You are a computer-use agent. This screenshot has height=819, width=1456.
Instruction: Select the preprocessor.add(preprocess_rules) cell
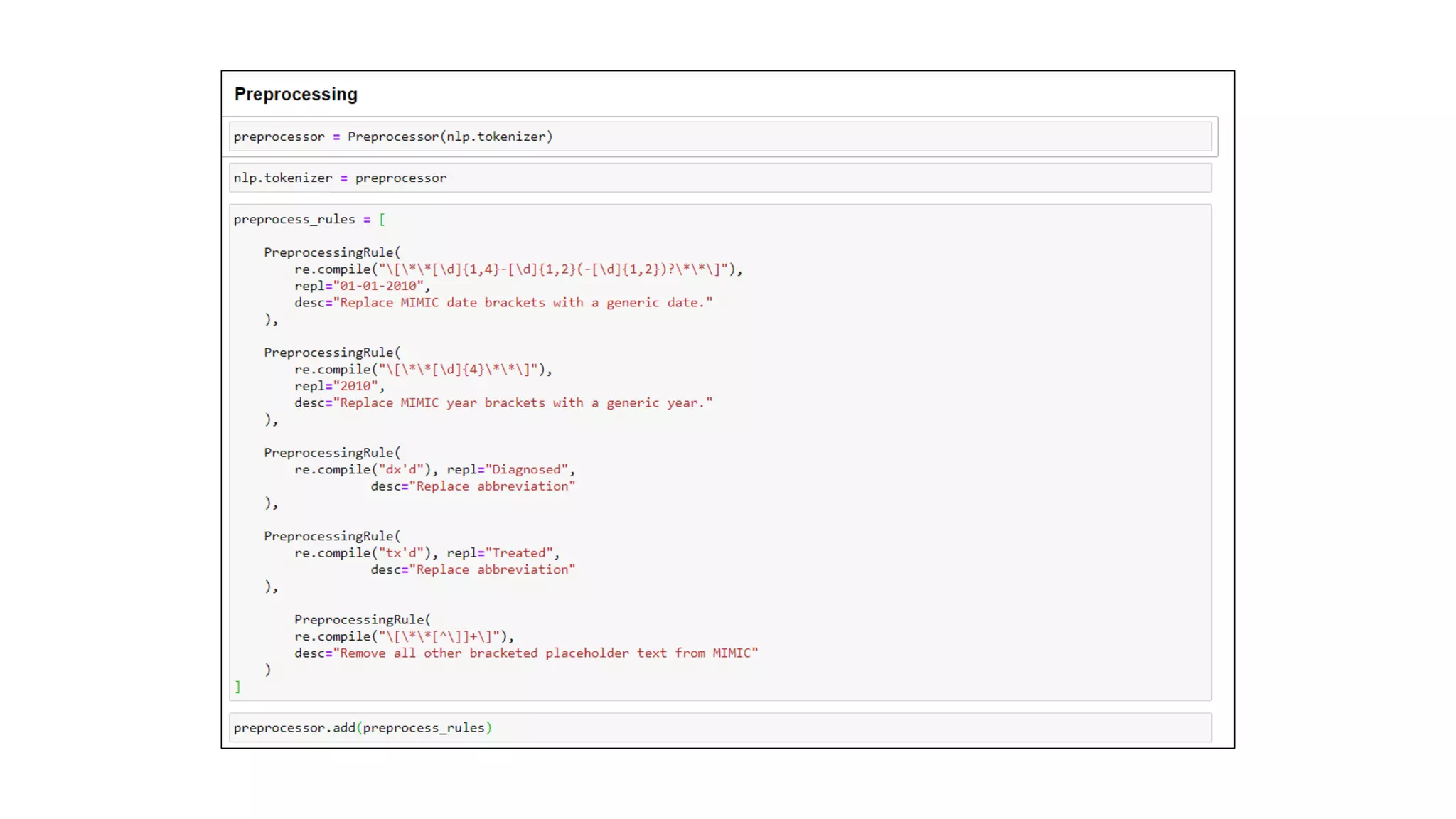click(x=363, y=728)
